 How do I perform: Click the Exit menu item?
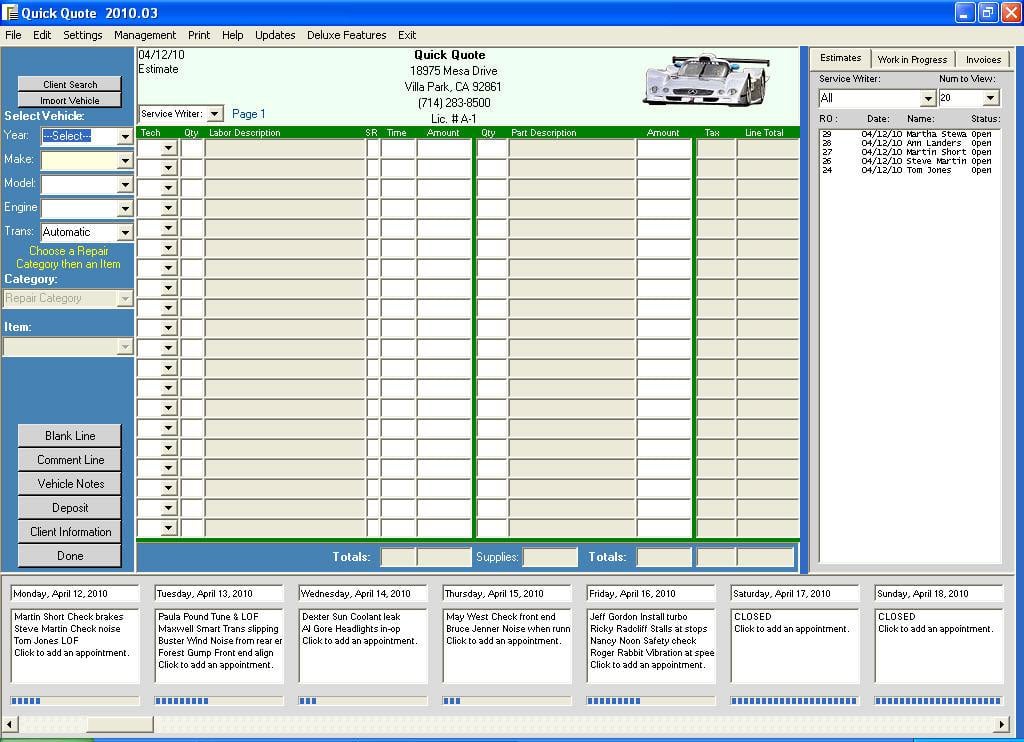click(x=407, y=35)
